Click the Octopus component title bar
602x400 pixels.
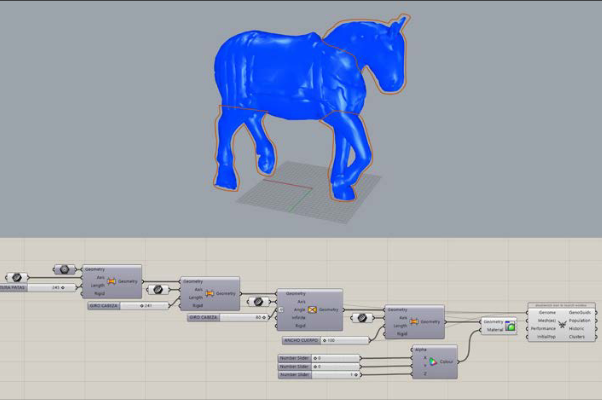562,306
